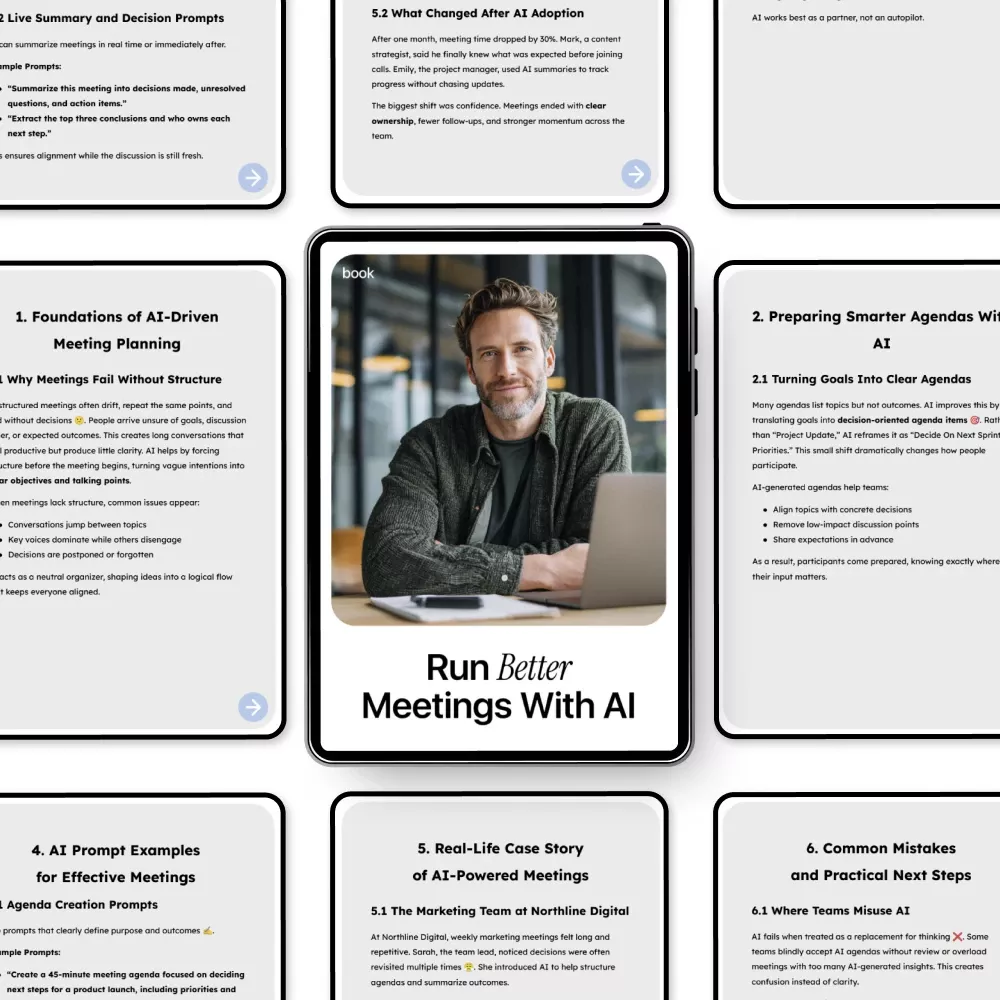Click the arrow icon on the Live Summary page
The width and height of the screenshot is (1000, 1000).
tap(253, 178)
